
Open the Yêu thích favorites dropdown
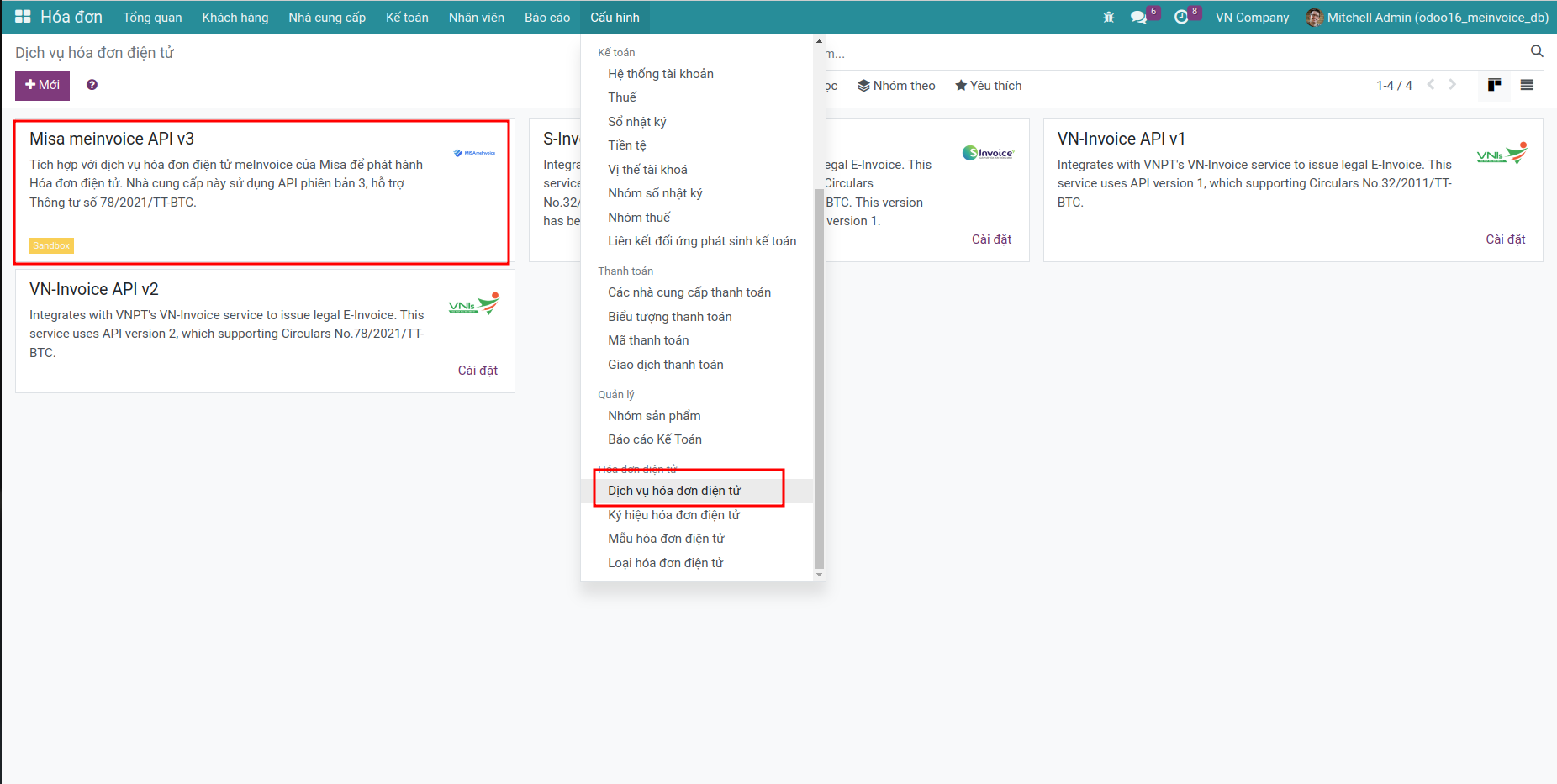988,86
